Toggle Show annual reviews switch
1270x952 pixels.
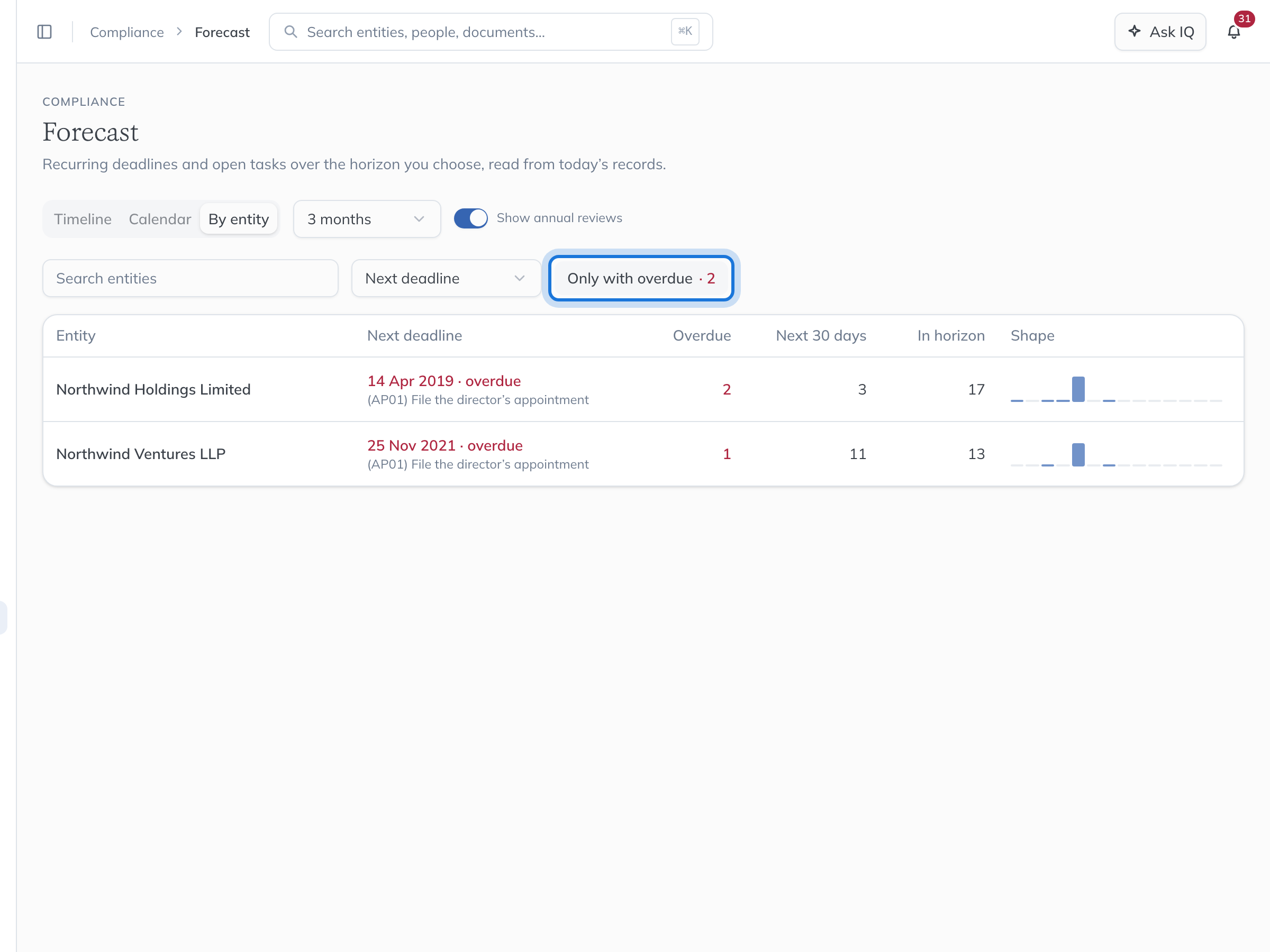pyautogui.click(x=470, y=218)
